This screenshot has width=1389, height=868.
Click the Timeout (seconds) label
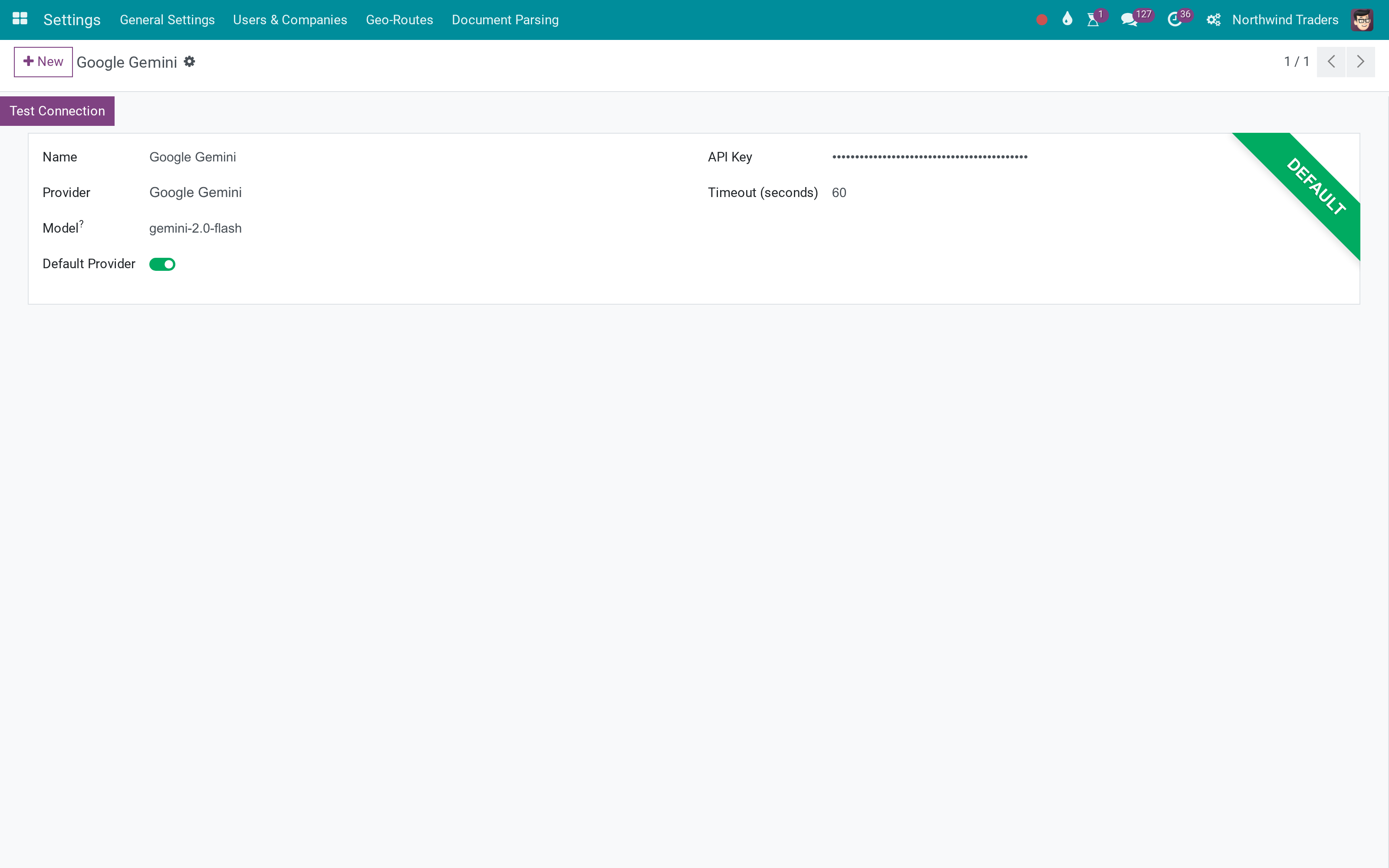(763, 192)
